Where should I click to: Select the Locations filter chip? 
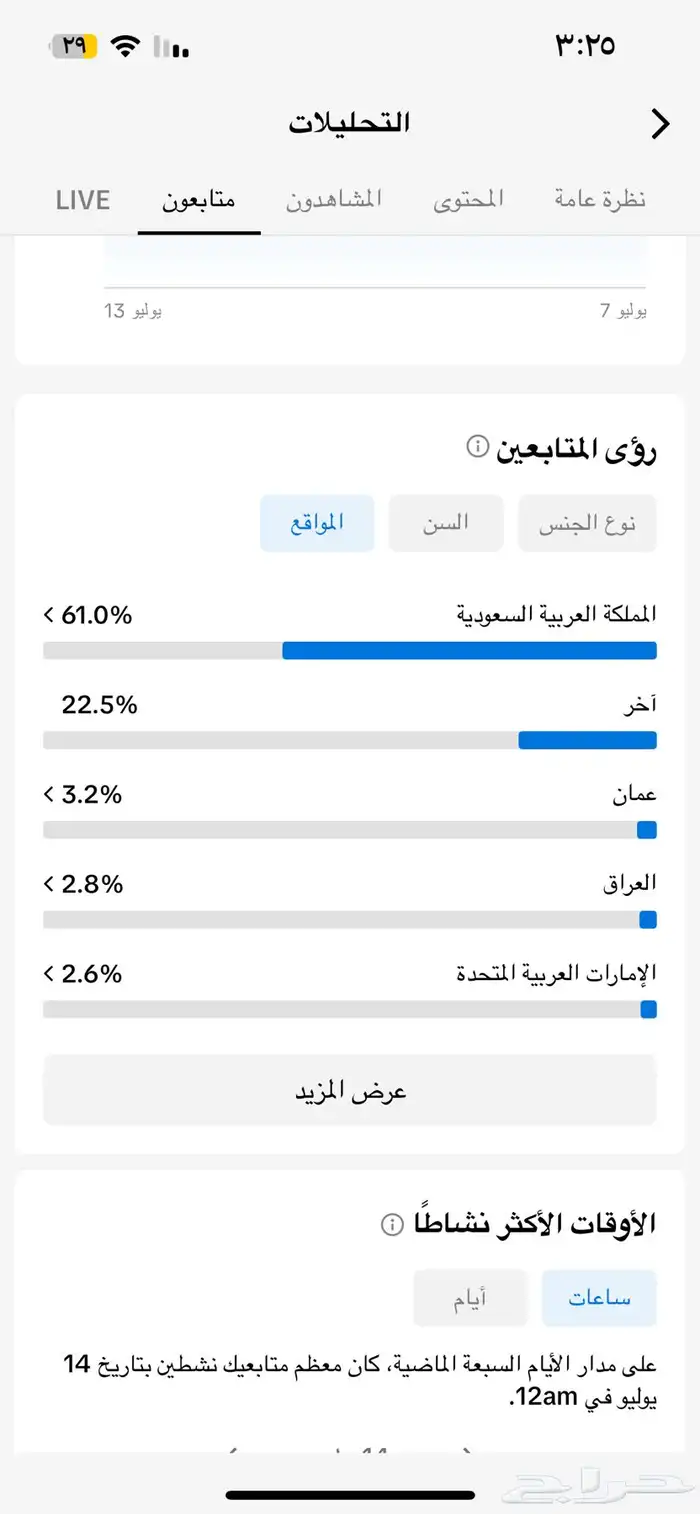coord(317,523)
